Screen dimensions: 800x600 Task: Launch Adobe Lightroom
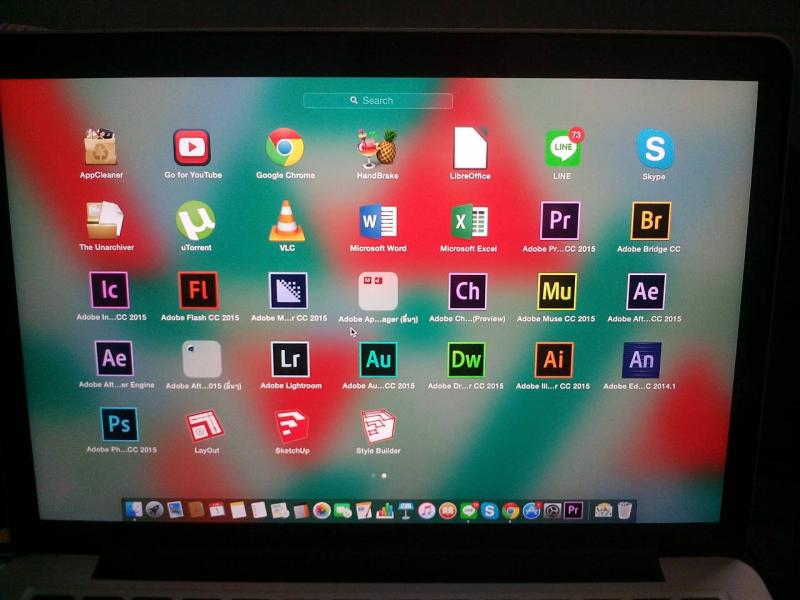[x=290, y=359]
